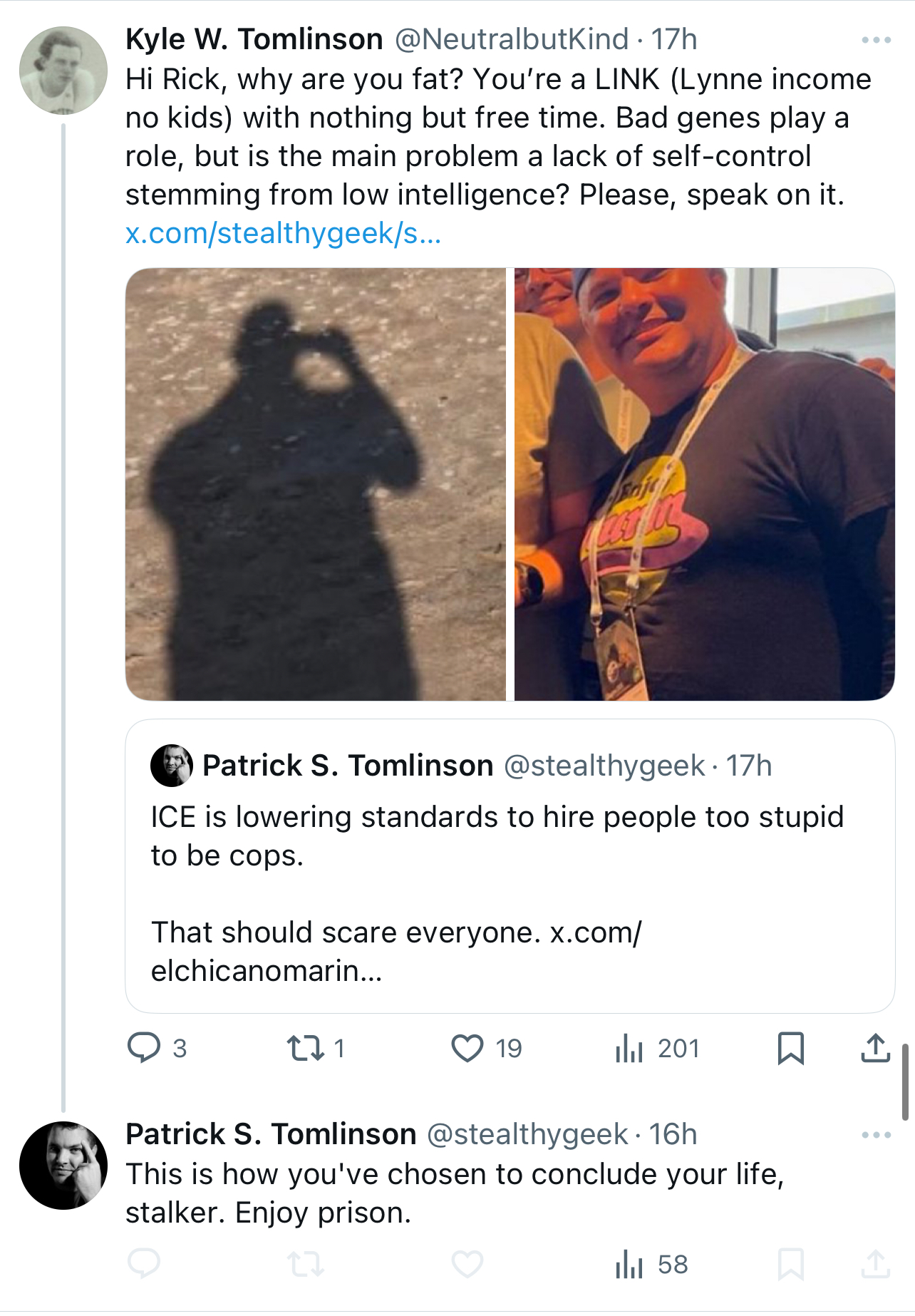The image size is (915, 1316).
Task: Open @NeutralbutKind profile handle
Action: 512,39
